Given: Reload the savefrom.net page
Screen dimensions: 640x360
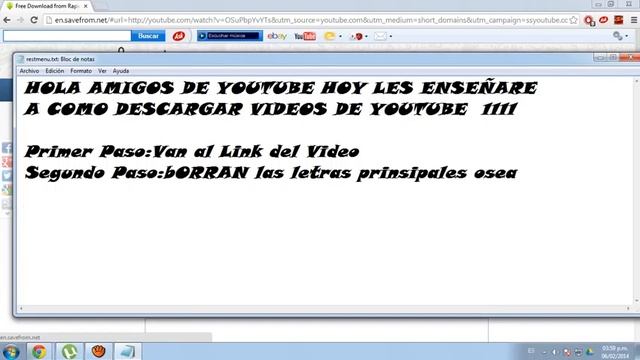Looking at the screenshot, I should point(34,20).
